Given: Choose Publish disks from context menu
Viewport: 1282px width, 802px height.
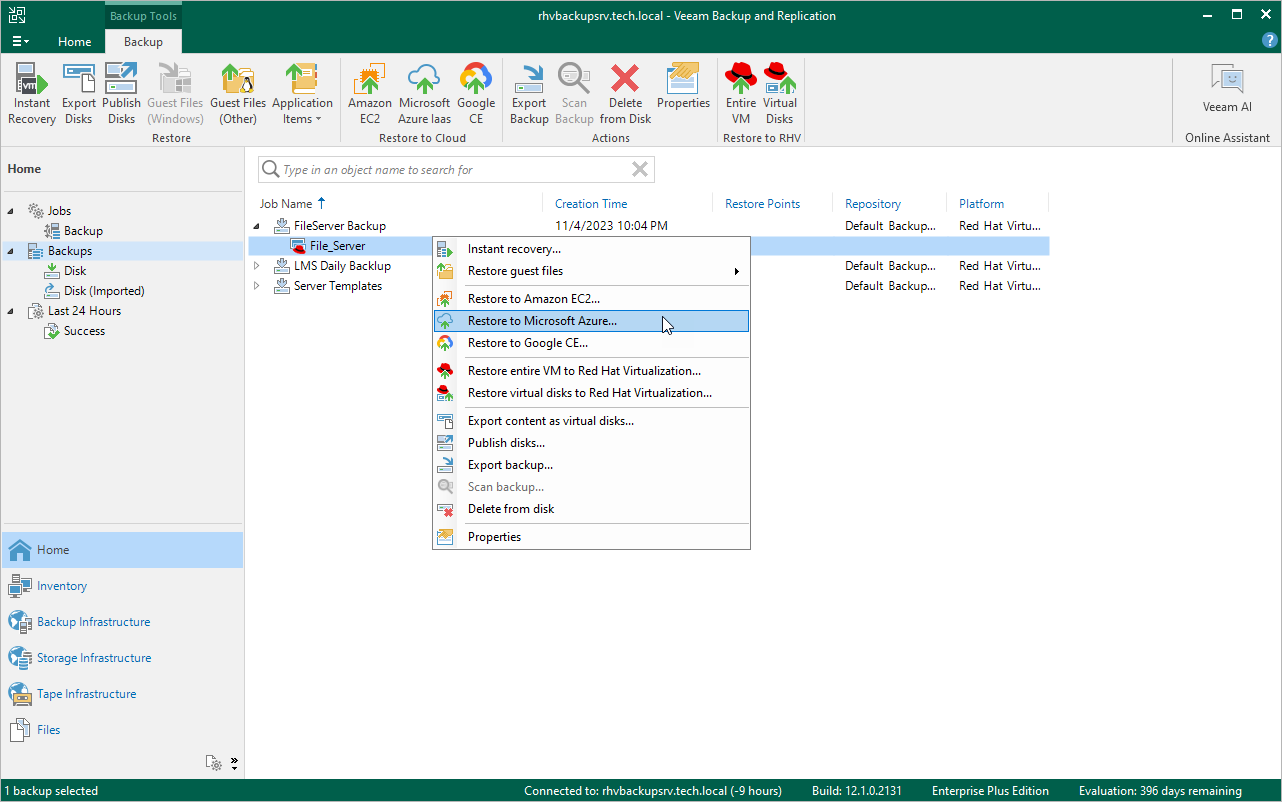Looking at the screenshot, I should coord(591,443).
